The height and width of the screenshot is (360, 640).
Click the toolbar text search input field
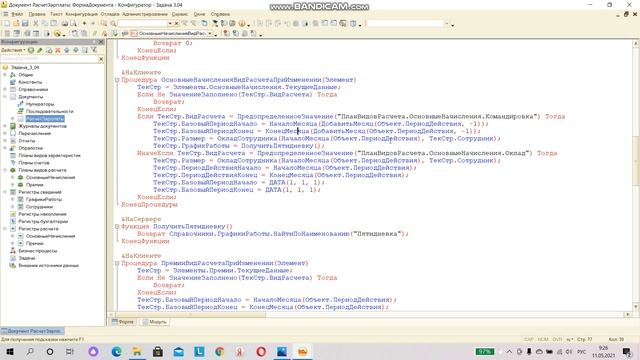coord(143,24)
